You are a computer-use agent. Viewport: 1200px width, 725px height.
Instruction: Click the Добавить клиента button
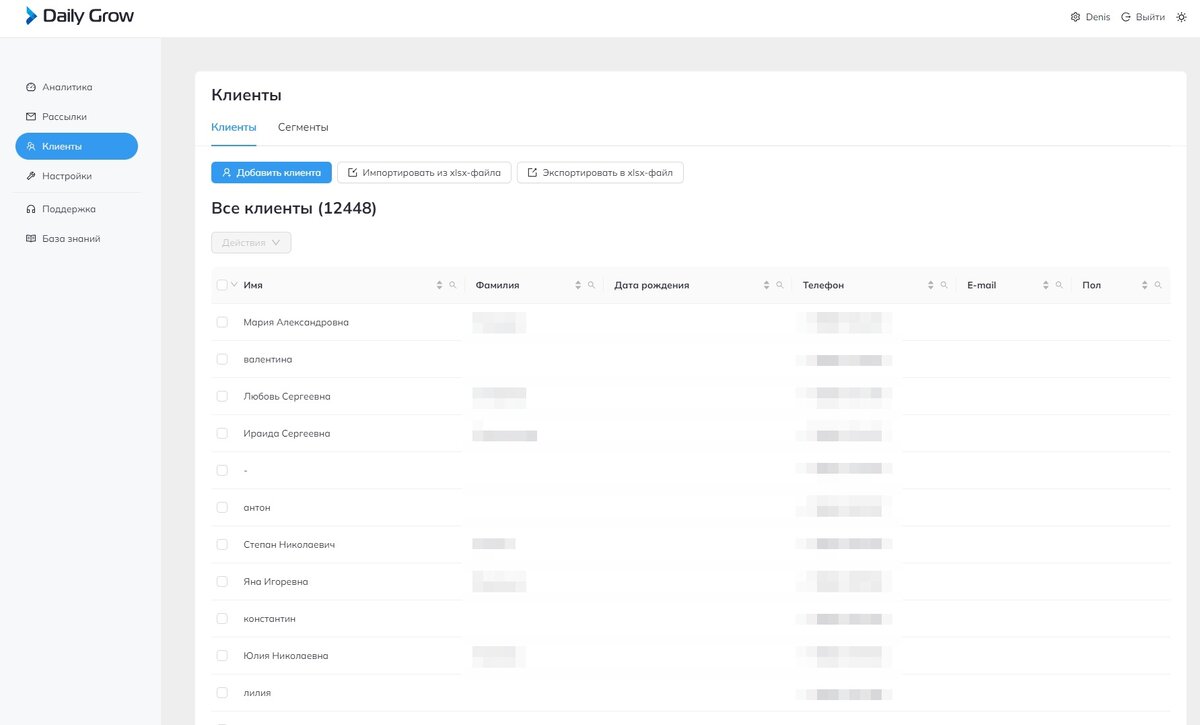(x=271, y=173)
